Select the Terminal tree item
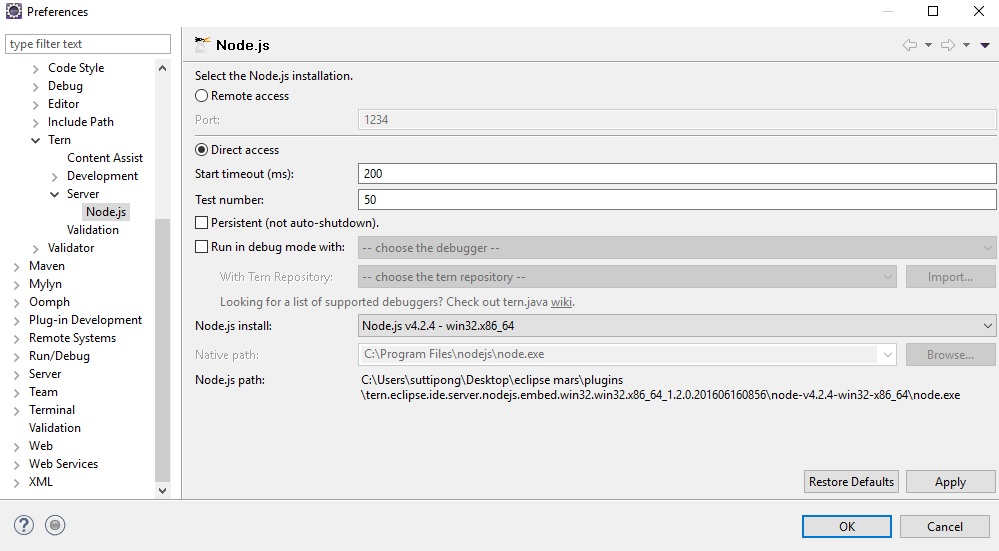Image resolution: width=999 pixels, height=551 pixels. (x=52, y=410)
